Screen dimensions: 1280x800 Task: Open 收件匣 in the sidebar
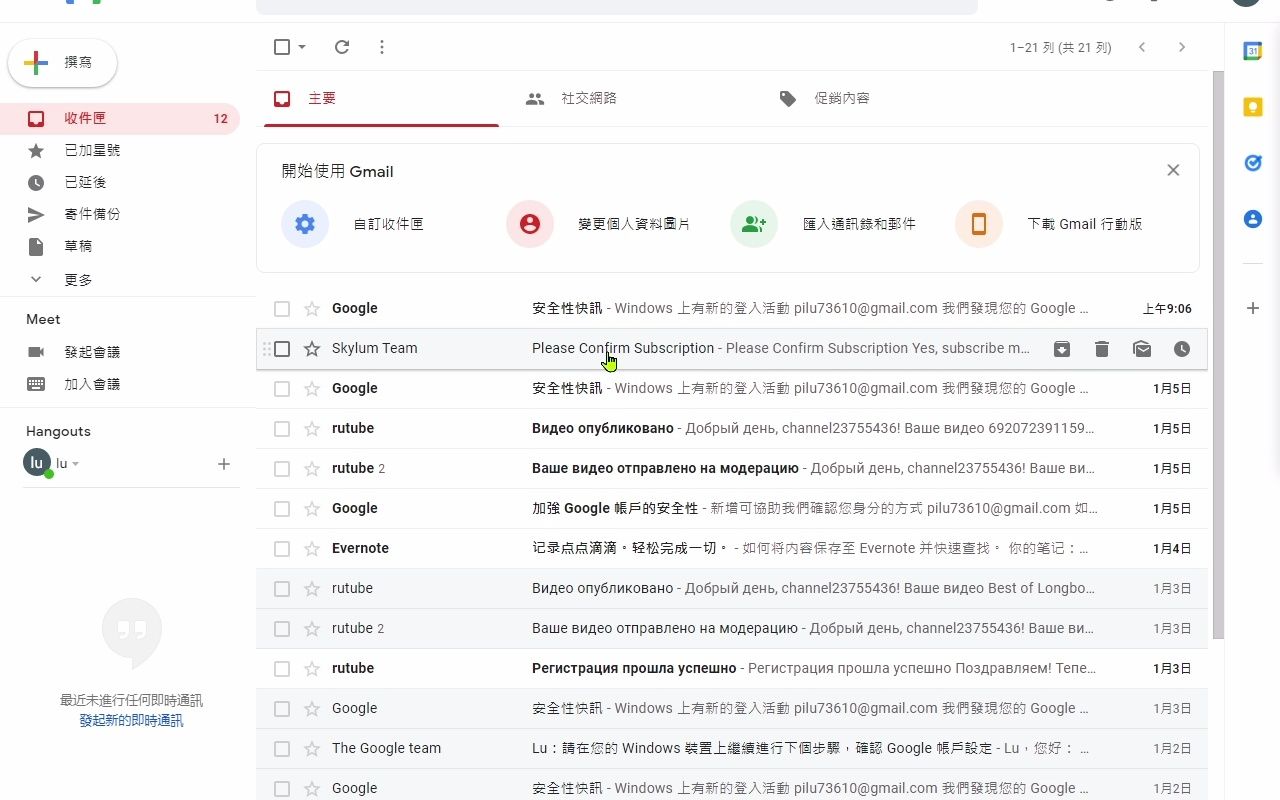coord(120,118)
